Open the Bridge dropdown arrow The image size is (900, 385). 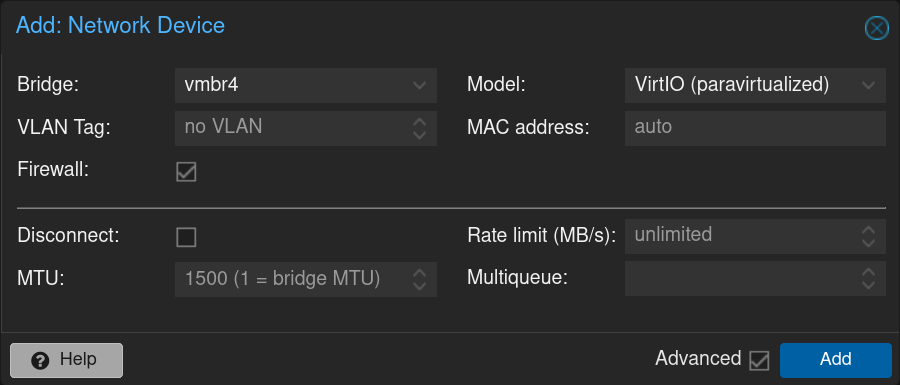tap(420, 85)
